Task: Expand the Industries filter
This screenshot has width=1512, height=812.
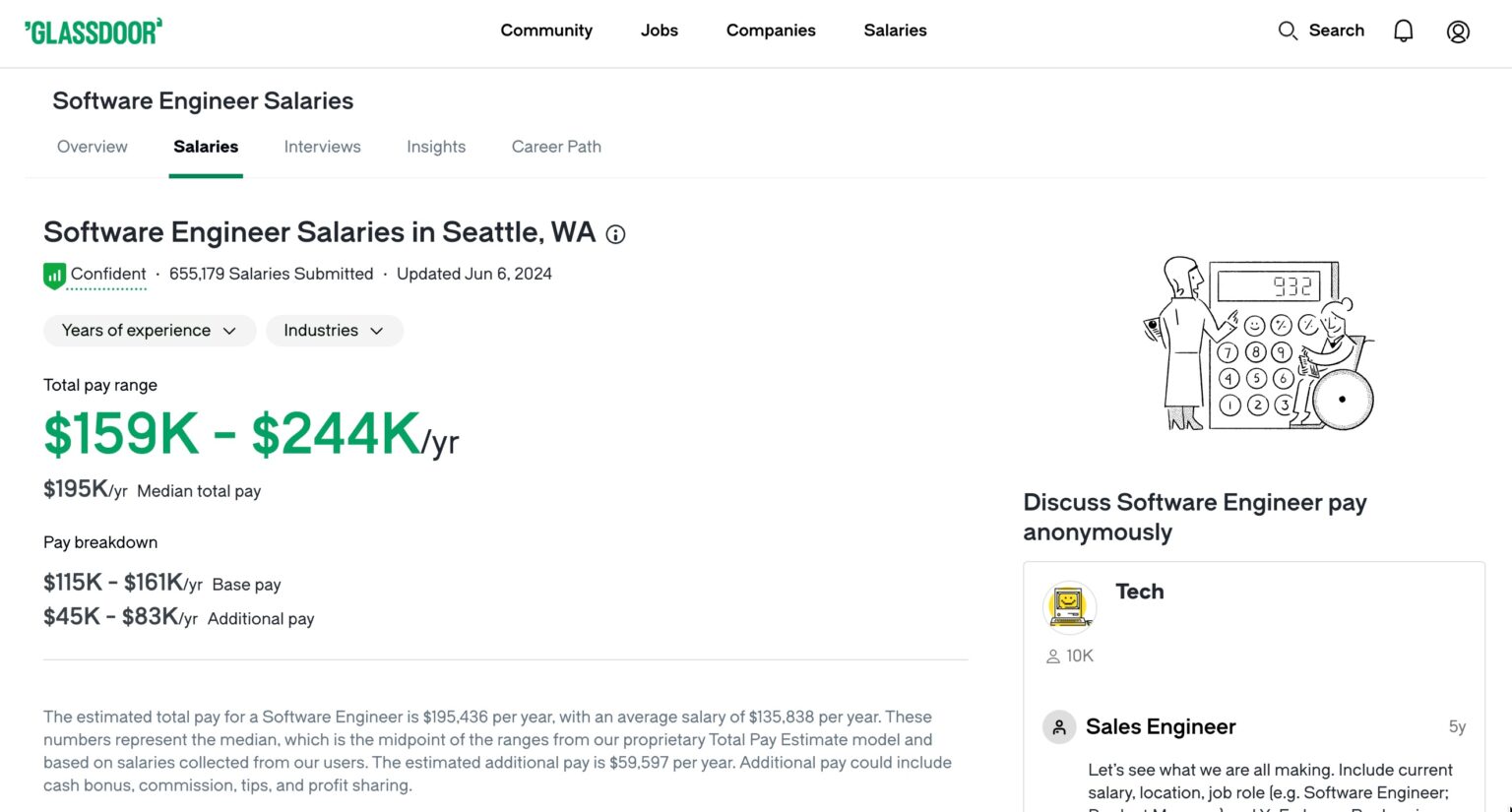Action: pyautogui.click(x=335, y=331)
